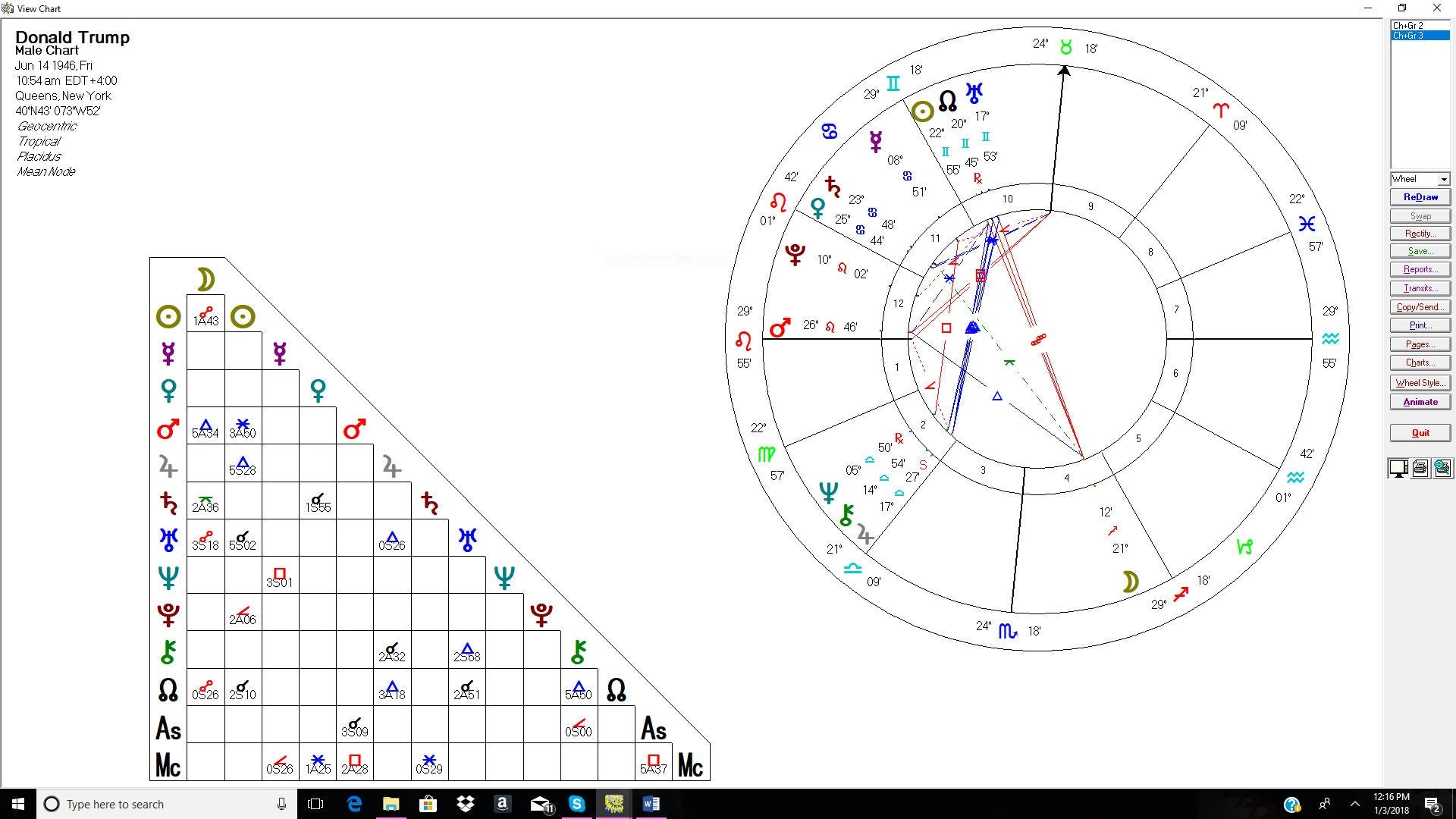Image resolution: width=1456 pixels, height=819 pixels.
Task: Open the Skype taskbar icon
Action: [577, 804]
